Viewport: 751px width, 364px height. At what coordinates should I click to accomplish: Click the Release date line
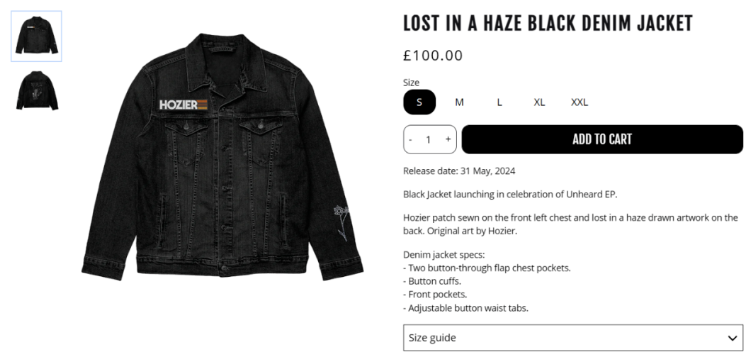pos(459,171)
